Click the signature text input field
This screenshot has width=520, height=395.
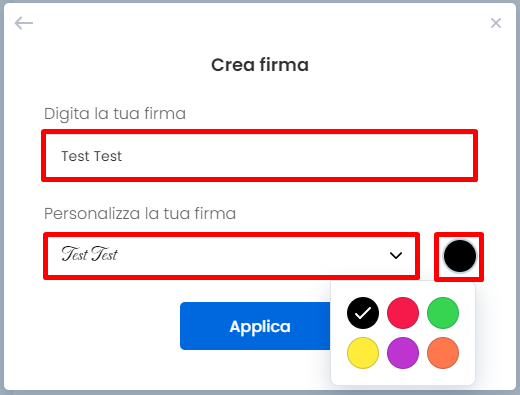(x=259, y=156)
